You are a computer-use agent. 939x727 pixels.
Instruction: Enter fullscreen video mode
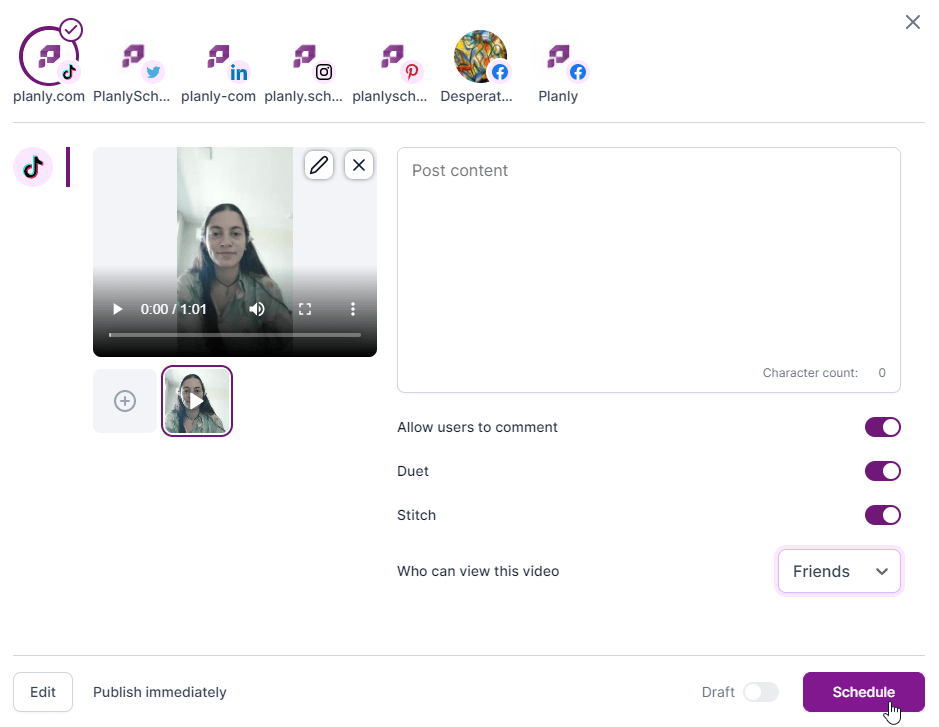point(305,309)
